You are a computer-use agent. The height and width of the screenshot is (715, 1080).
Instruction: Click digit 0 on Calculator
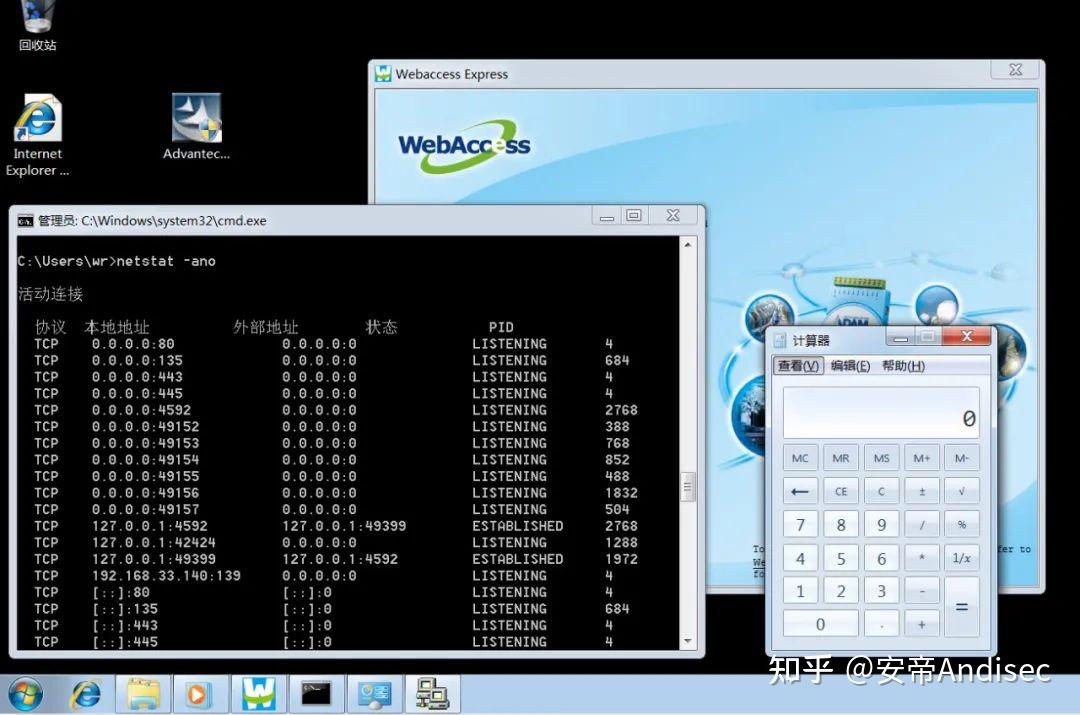(821, 624)
